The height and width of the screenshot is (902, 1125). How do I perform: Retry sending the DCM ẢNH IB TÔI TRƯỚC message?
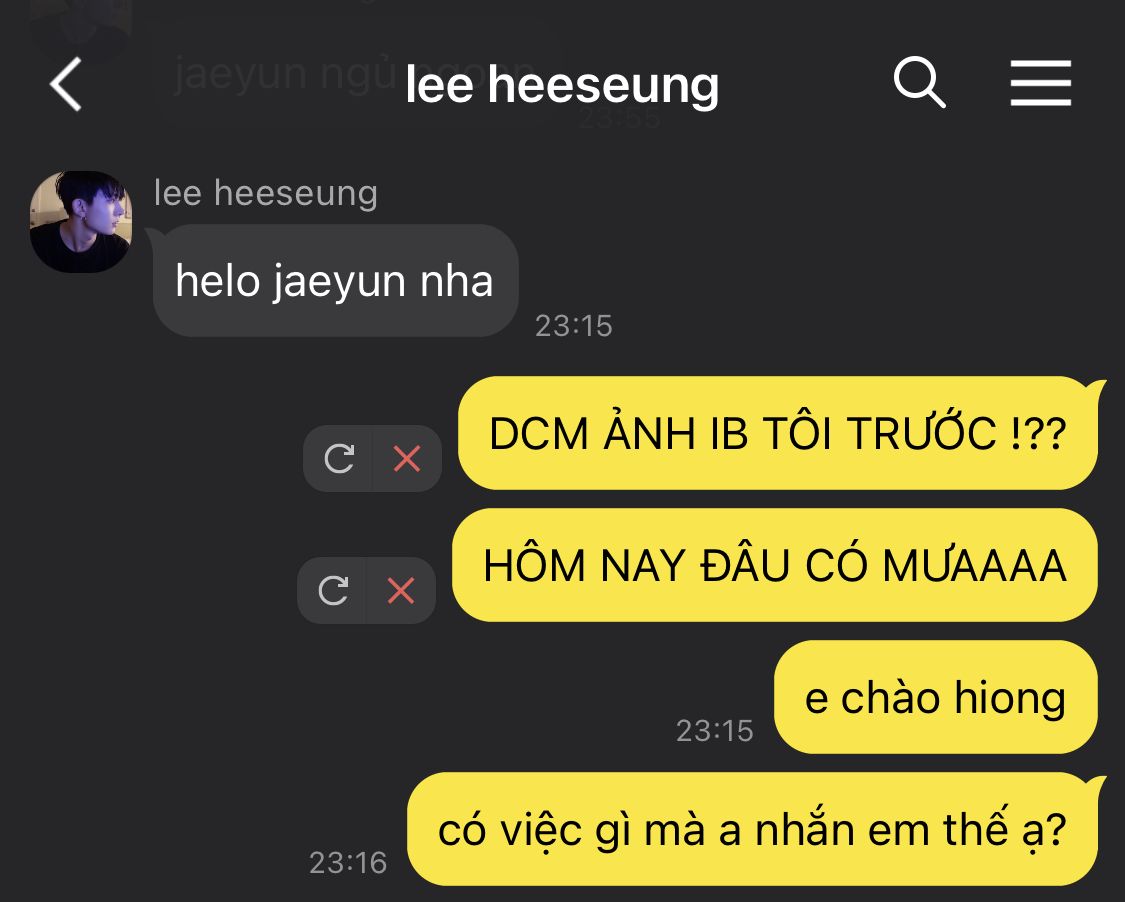[x=339, y=459]
